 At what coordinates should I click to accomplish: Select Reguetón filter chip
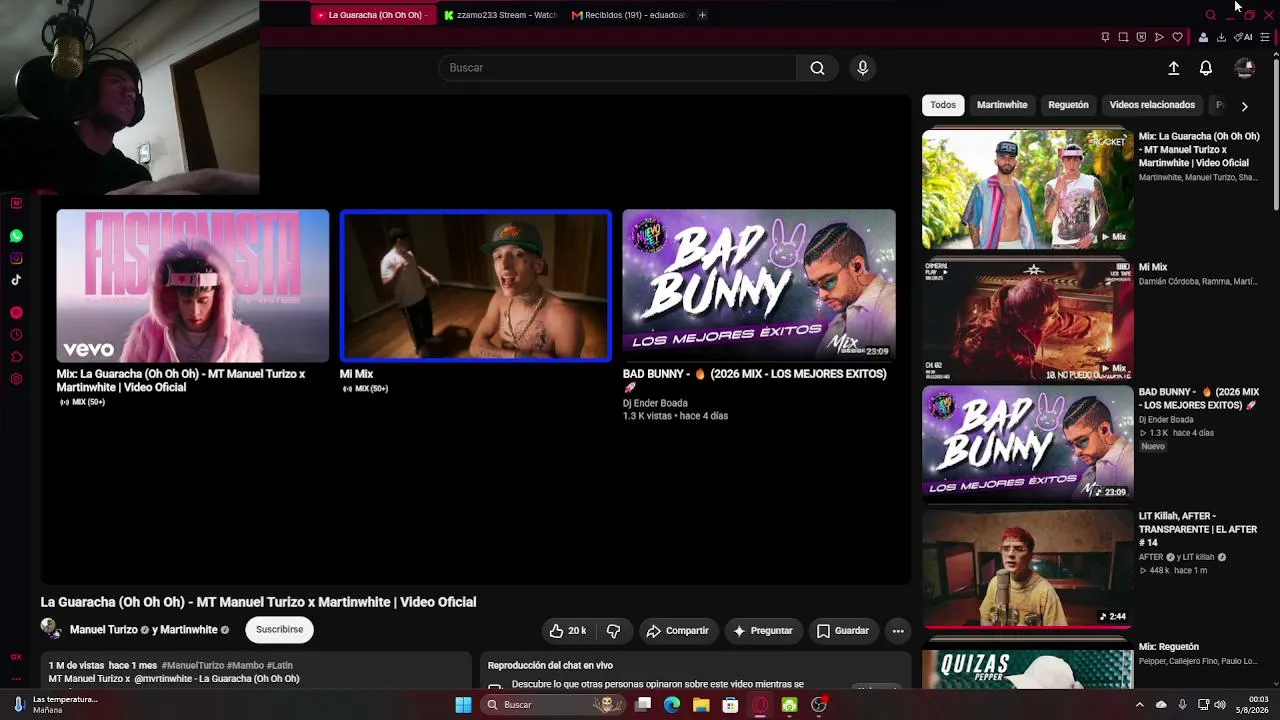tap(1068, 105)
